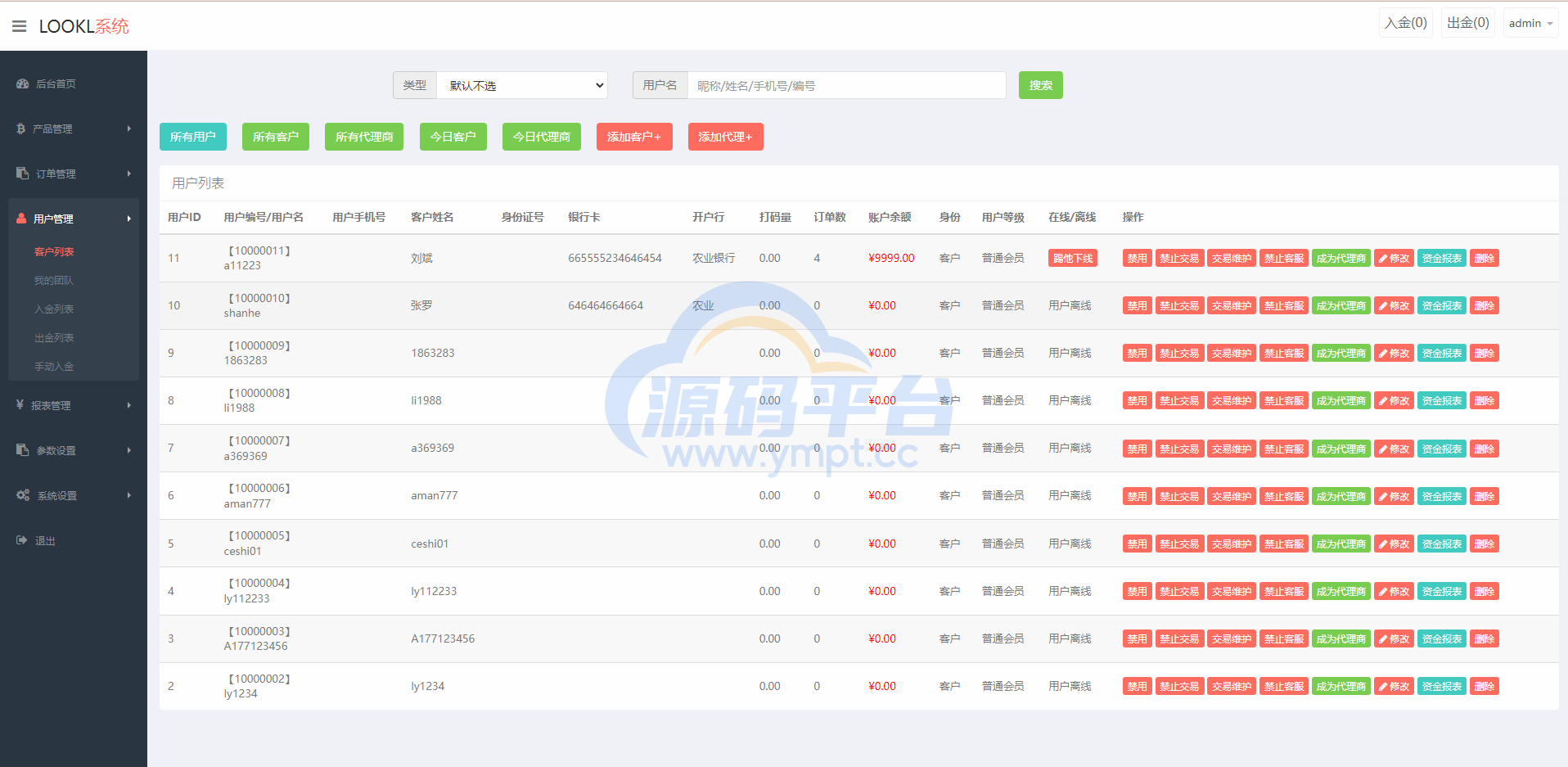
Task: Click the LOOKL系统 logo text
Action: [x=84, y=26]
